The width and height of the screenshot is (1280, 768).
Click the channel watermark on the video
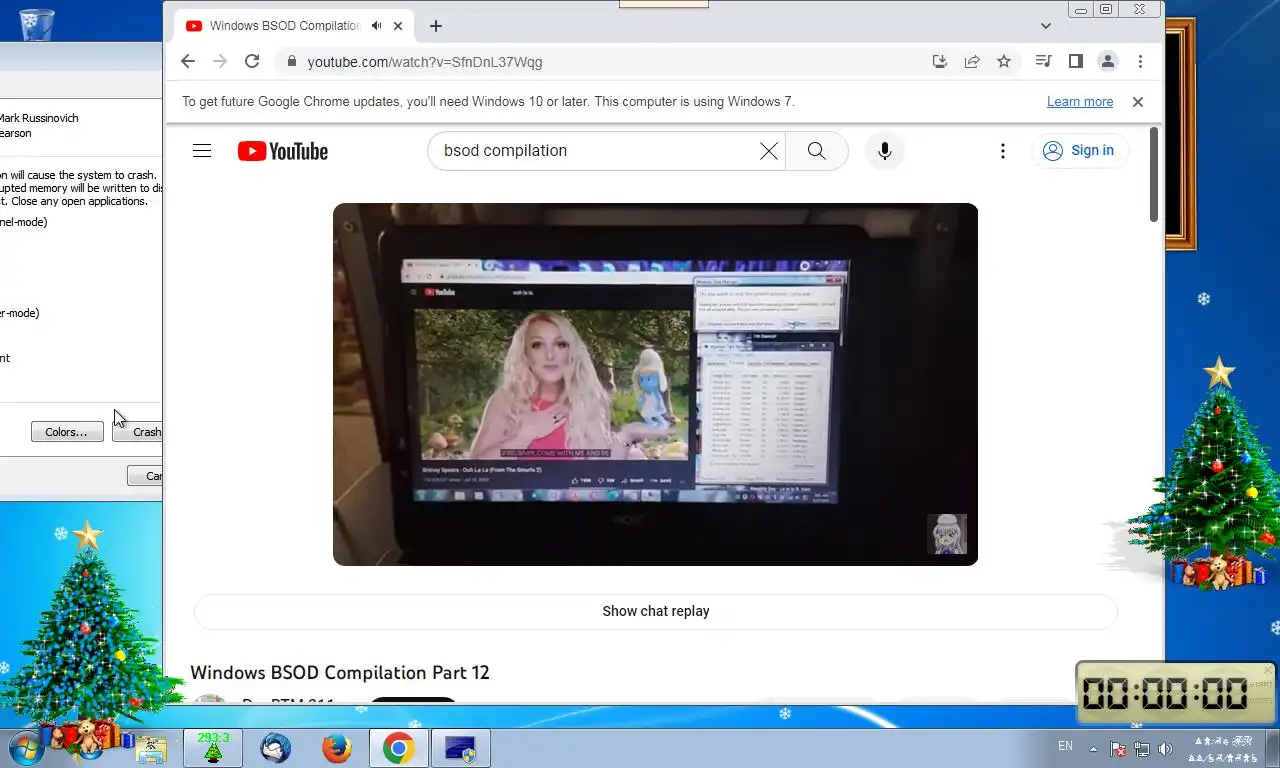click(x=947, y=534)
